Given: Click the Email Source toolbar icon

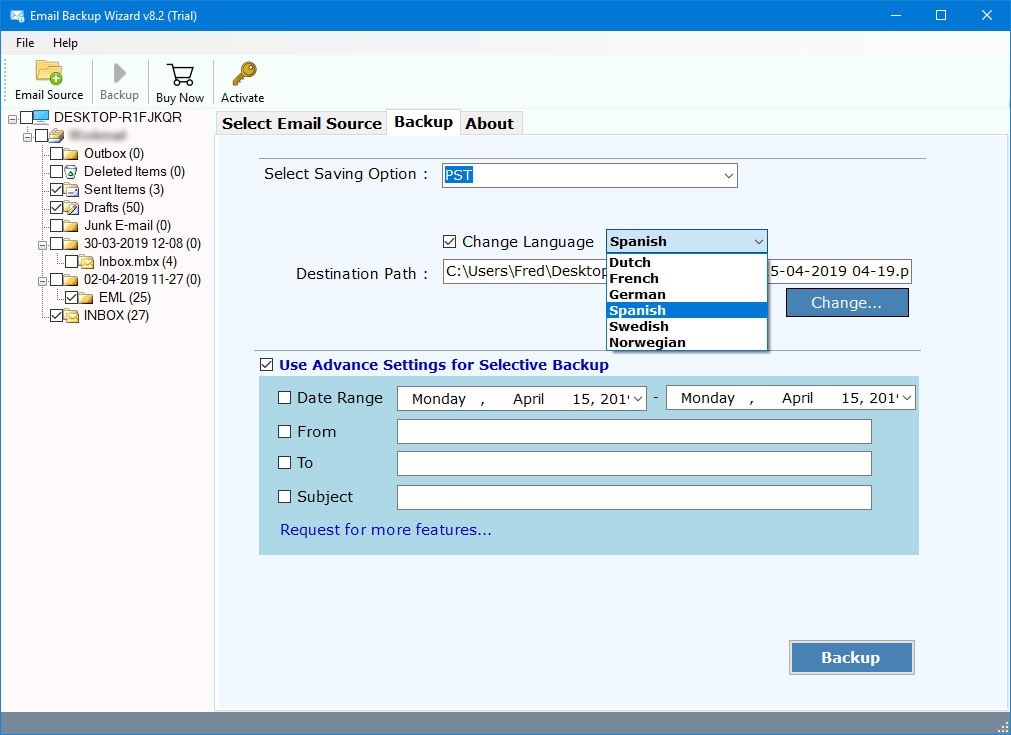Looking at the screenshot, I should click(49, 72).
